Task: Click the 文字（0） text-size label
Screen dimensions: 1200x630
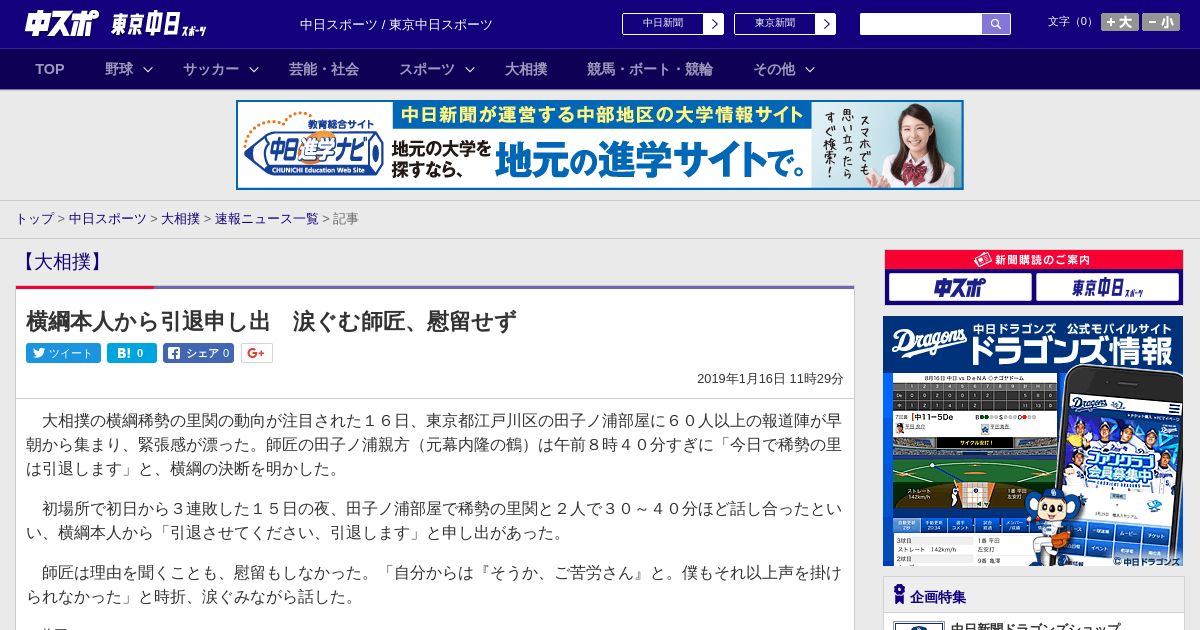Action: click(1072, 22)
